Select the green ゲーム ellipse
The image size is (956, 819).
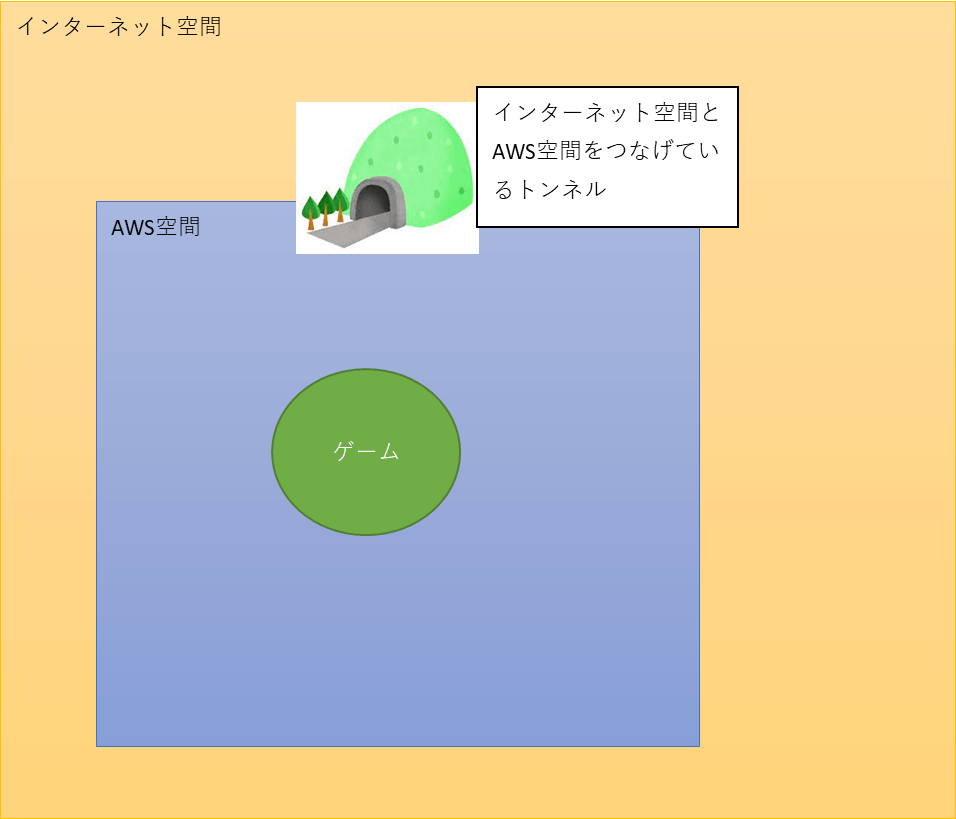click(366, 452)
